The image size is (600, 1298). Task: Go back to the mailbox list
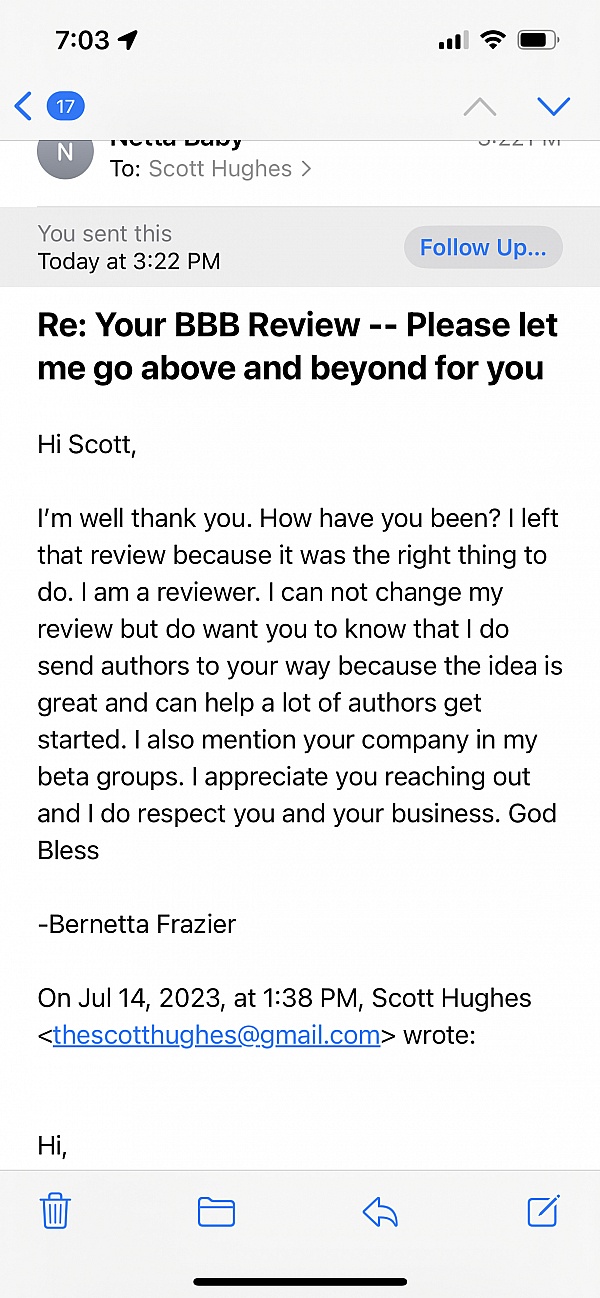[x=24, y=106]
